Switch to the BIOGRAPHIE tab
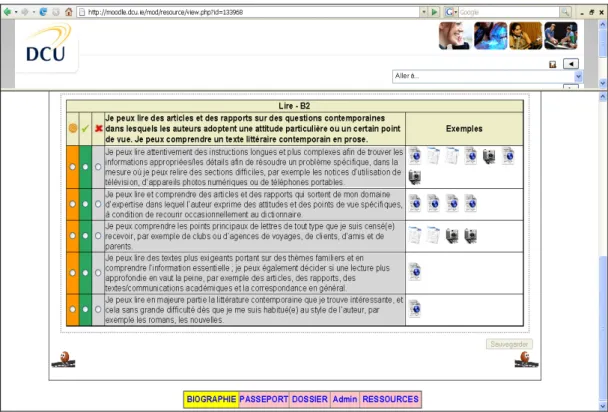Image resolution: width=608 pixels, height=412 pixels. 211,399
